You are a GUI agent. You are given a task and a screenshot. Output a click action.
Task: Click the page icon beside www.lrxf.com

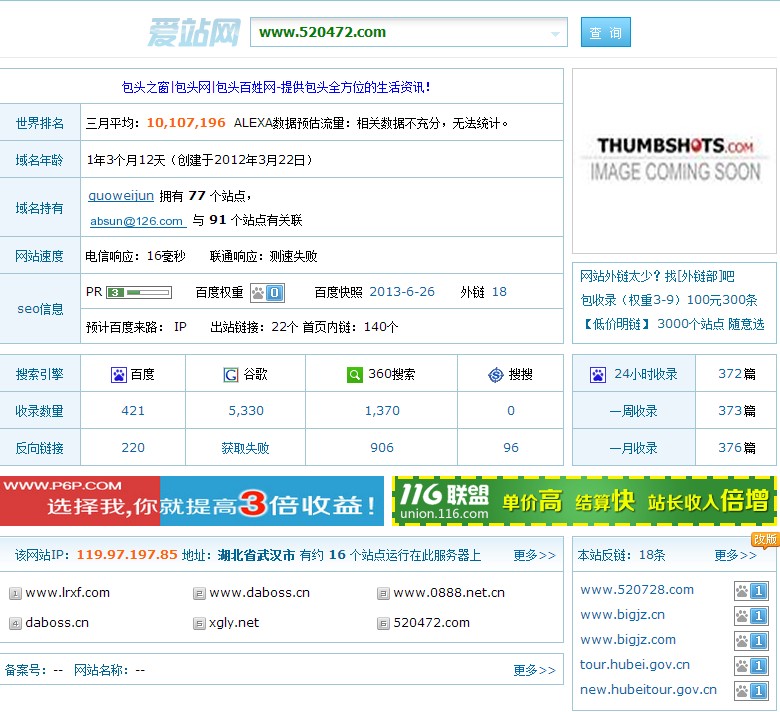15,594
